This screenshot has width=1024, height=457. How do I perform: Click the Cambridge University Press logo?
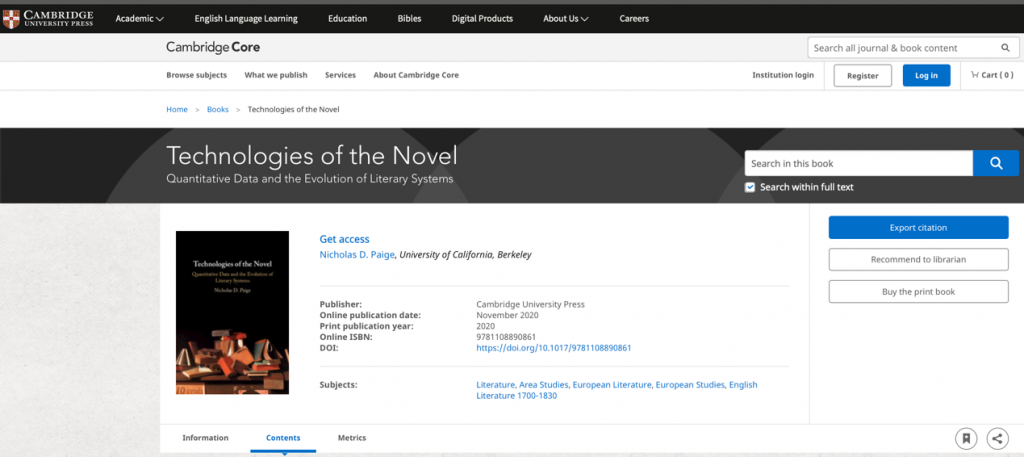(x=48, y=19)
